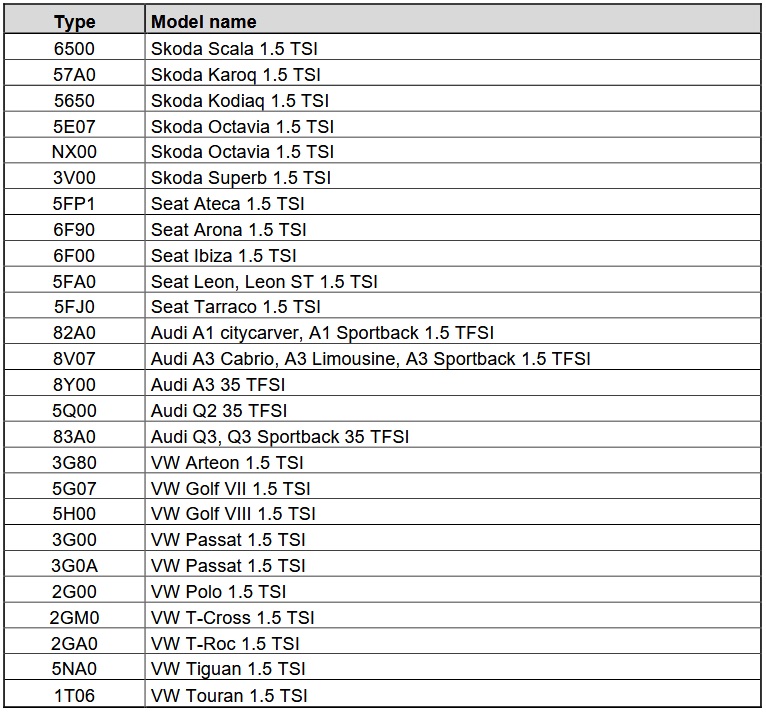Select the 6500 type cell
766x712 pixels.
74,48
